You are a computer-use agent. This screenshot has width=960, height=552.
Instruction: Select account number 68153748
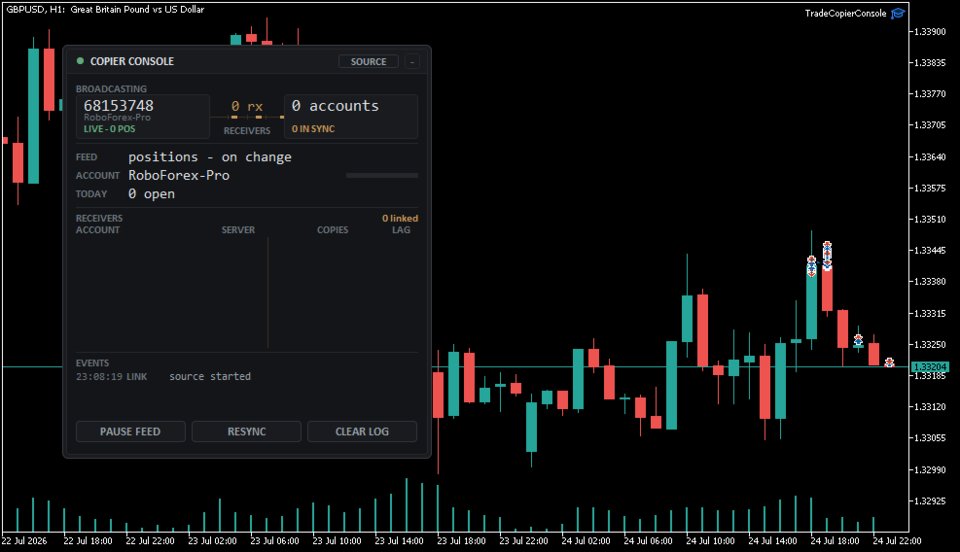click(x=119, y=105)
